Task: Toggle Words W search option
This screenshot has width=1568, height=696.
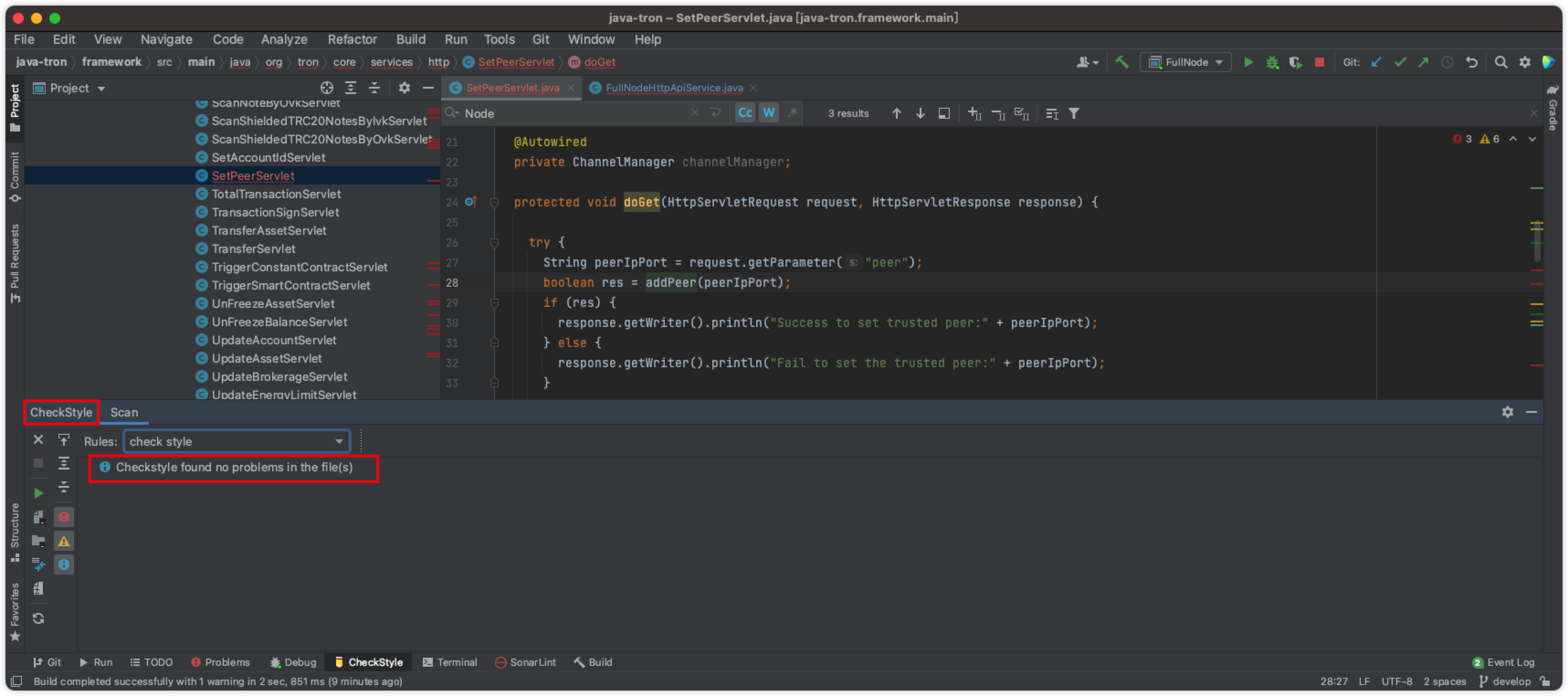Action: click(769, 113)
